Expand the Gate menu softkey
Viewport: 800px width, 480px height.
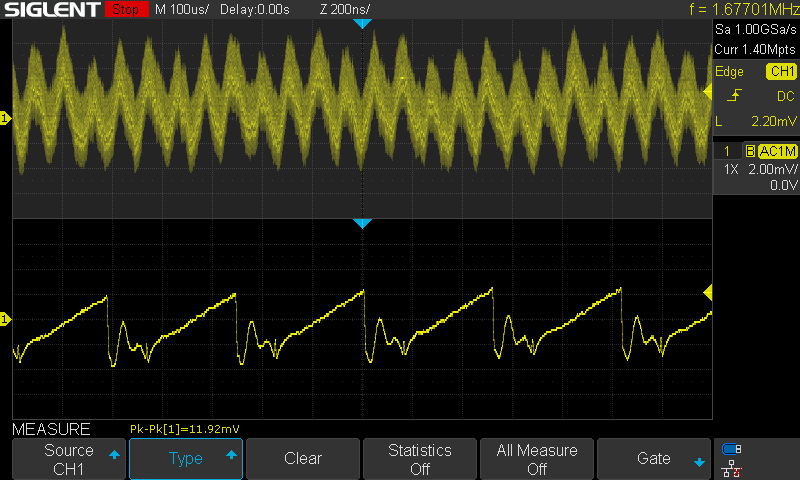[654, 459]
